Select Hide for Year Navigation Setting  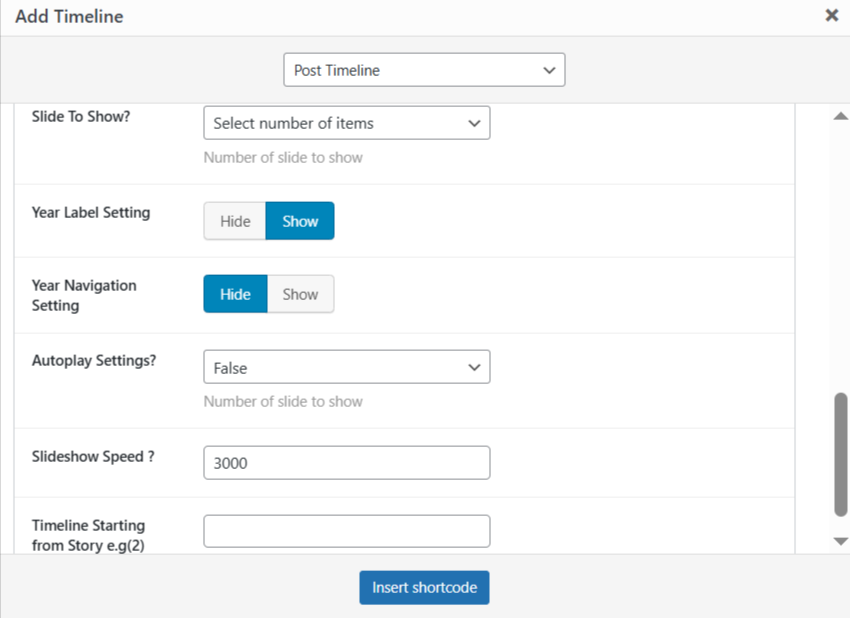point(235,294)
